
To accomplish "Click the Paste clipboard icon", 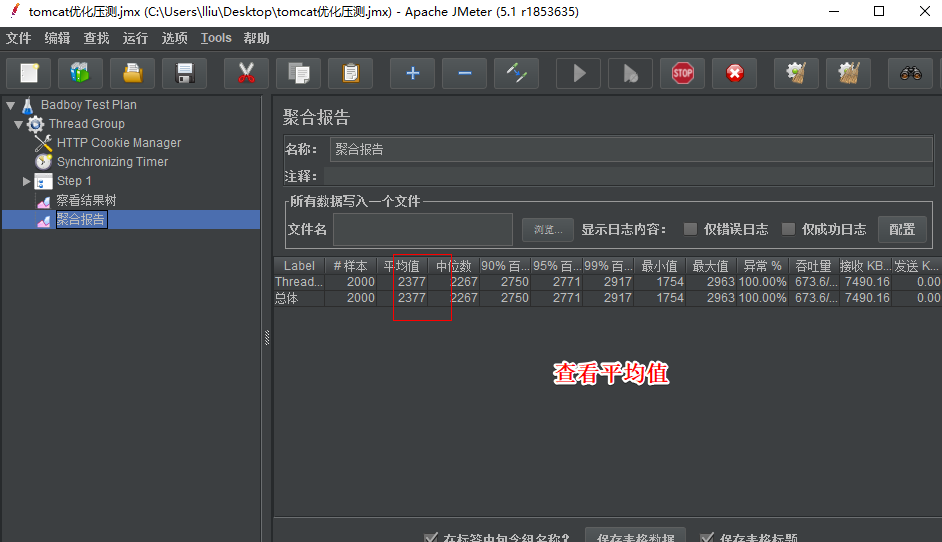I will [351, 73].
